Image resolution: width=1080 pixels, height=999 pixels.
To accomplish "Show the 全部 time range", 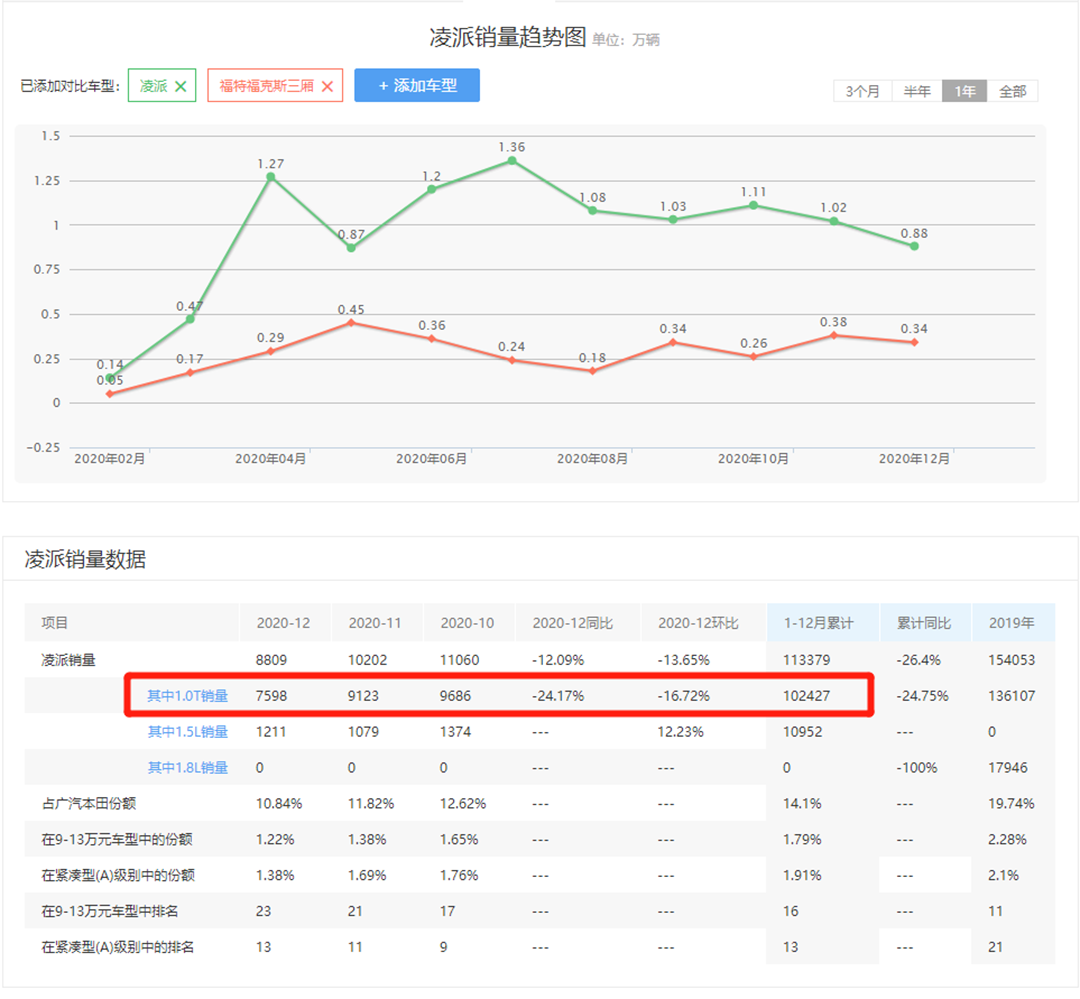I will [x=1012, y=91].
